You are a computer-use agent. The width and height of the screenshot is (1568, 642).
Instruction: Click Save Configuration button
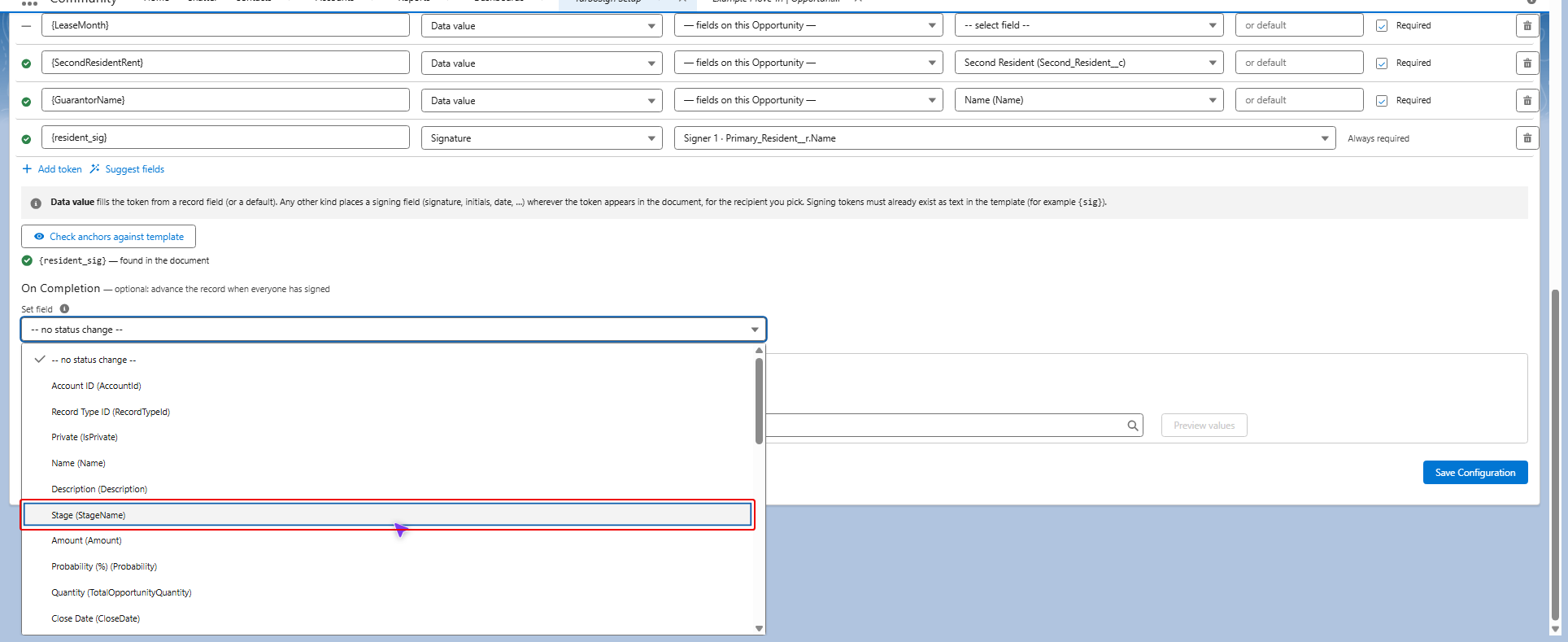[1475, 473]
